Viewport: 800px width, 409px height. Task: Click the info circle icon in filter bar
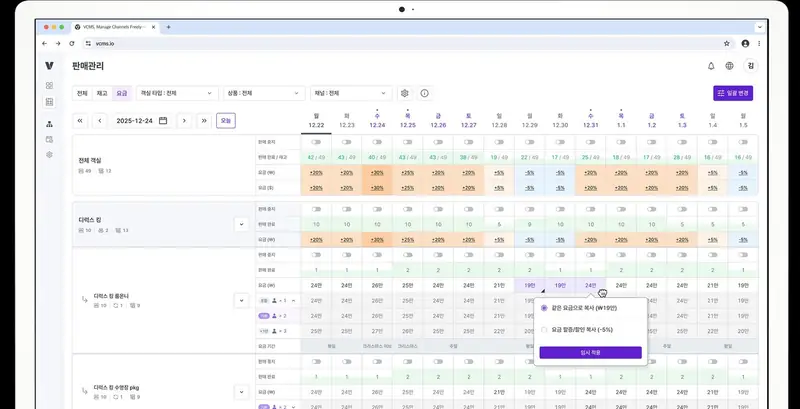tap(424, 93)
